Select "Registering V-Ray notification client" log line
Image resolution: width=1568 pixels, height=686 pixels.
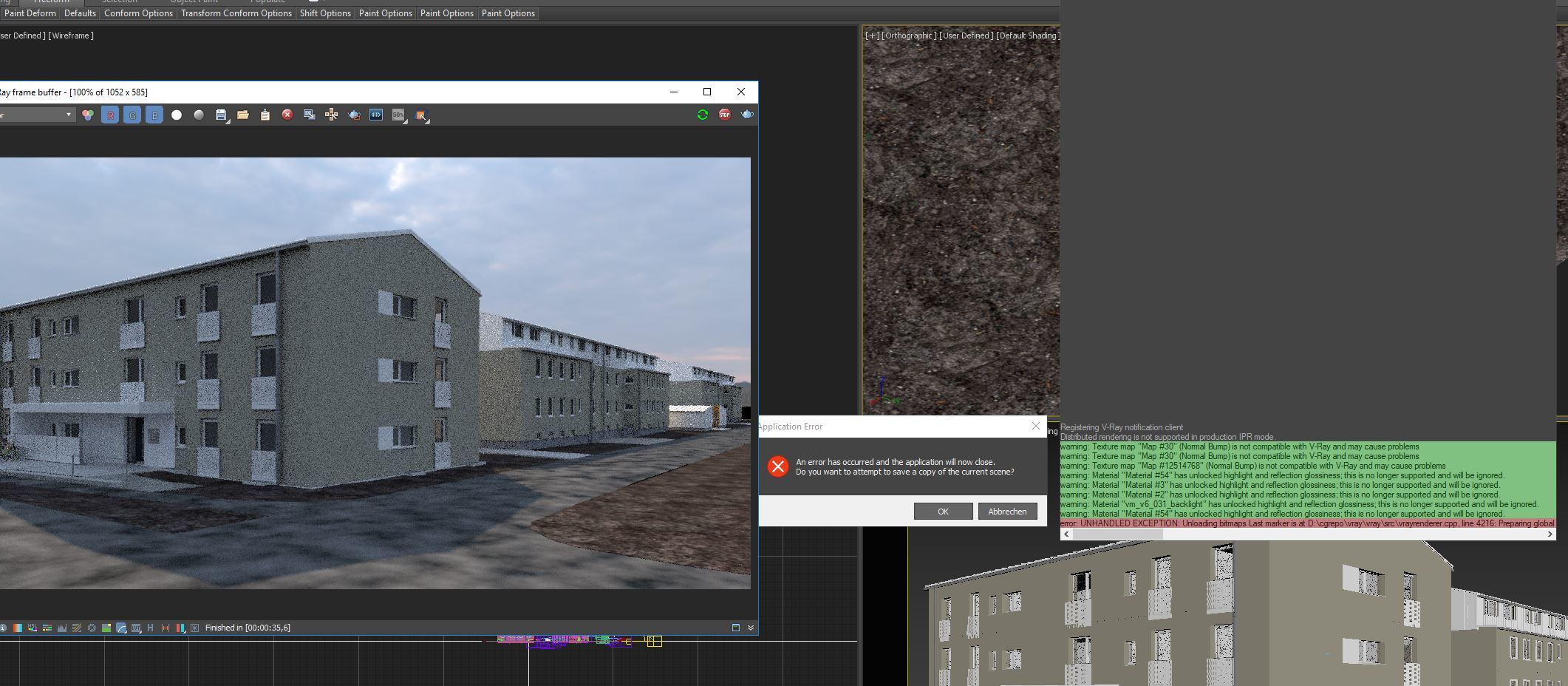tap(1122, 427)
